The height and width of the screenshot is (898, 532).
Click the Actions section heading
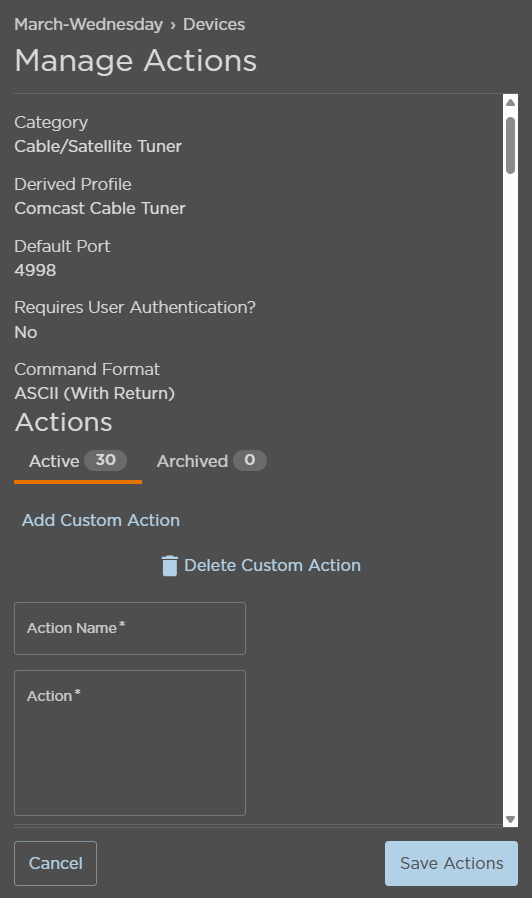(x=64, y=423)
